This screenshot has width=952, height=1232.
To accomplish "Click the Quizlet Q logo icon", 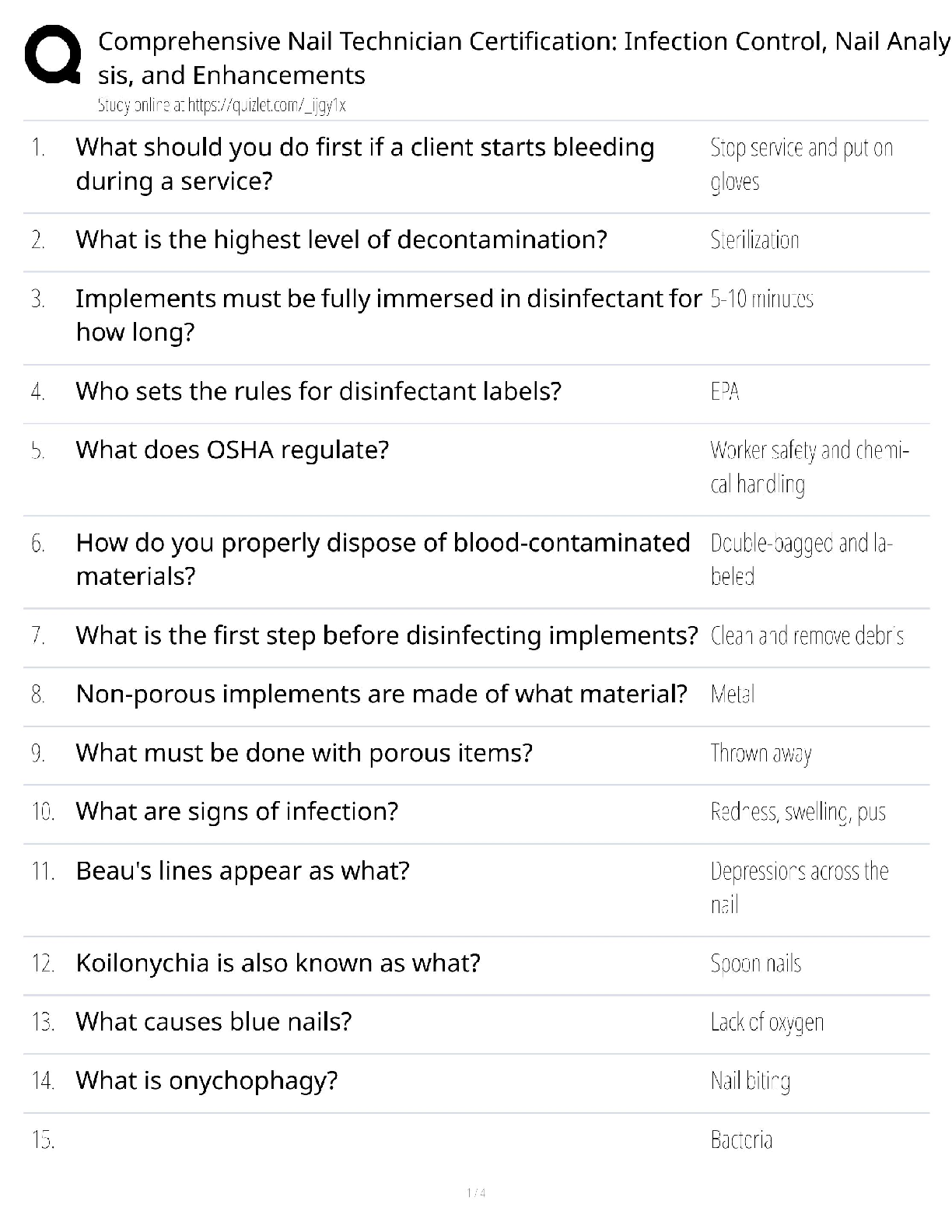I will [52, 54].
